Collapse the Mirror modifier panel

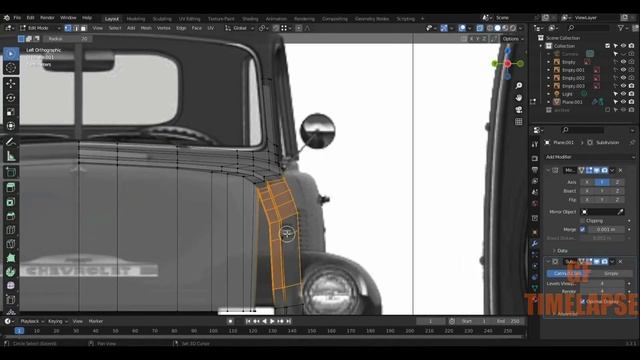(548, 170)
